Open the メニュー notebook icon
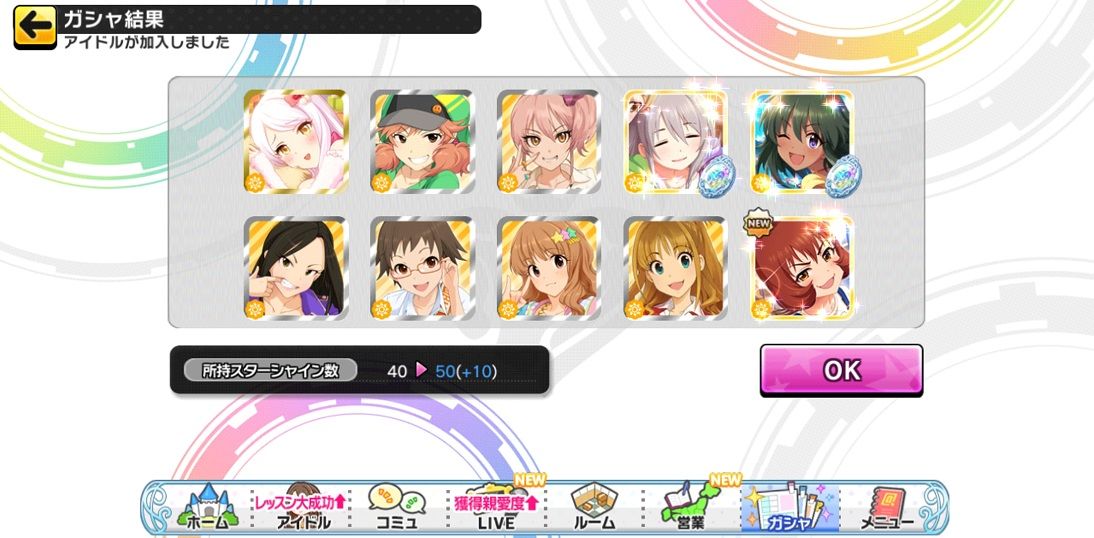Screen dimensions: 1094x538 point(885,507)
